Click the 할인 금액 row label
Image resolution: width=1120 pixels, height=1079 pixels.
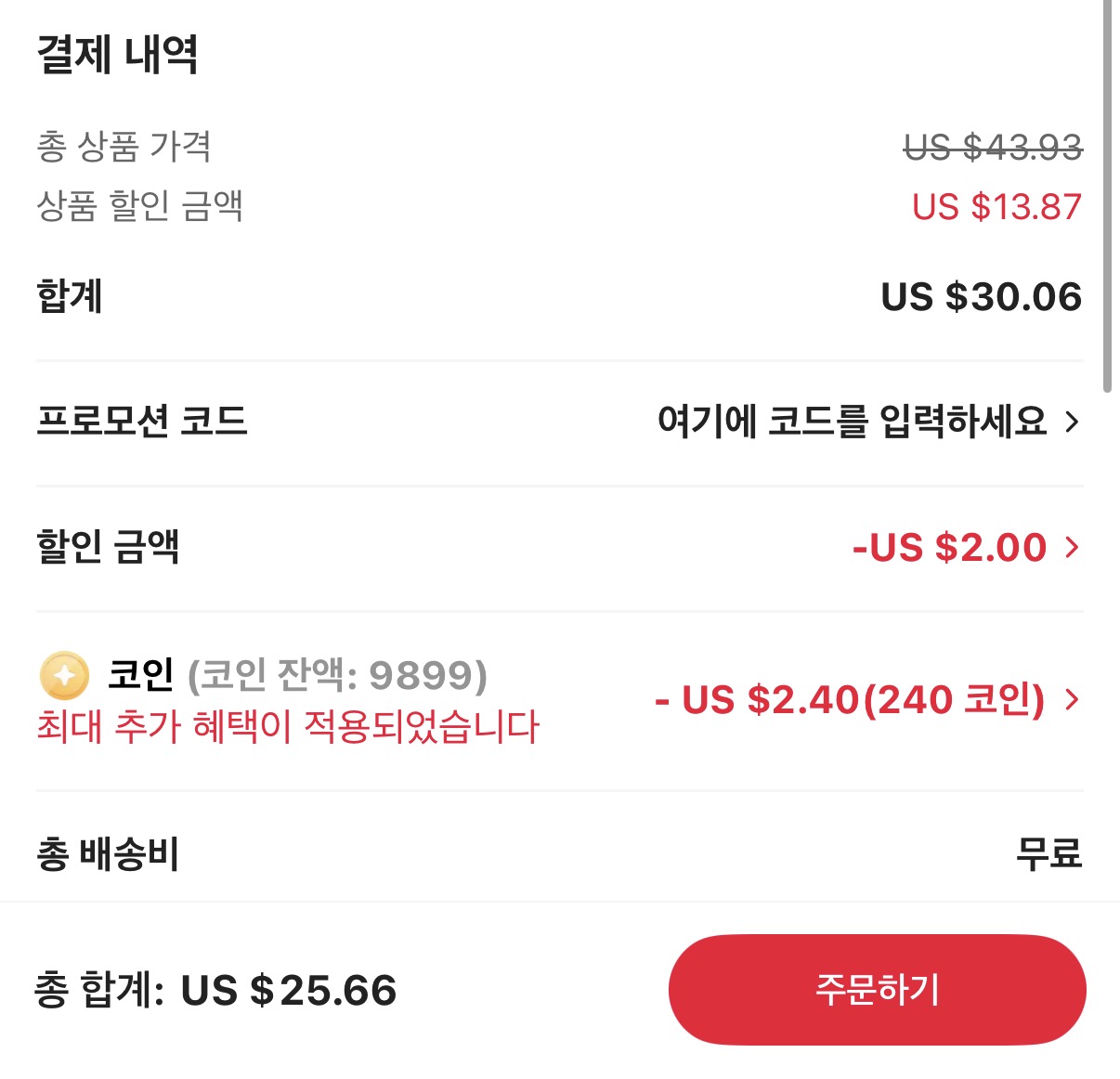click(108, 546)
